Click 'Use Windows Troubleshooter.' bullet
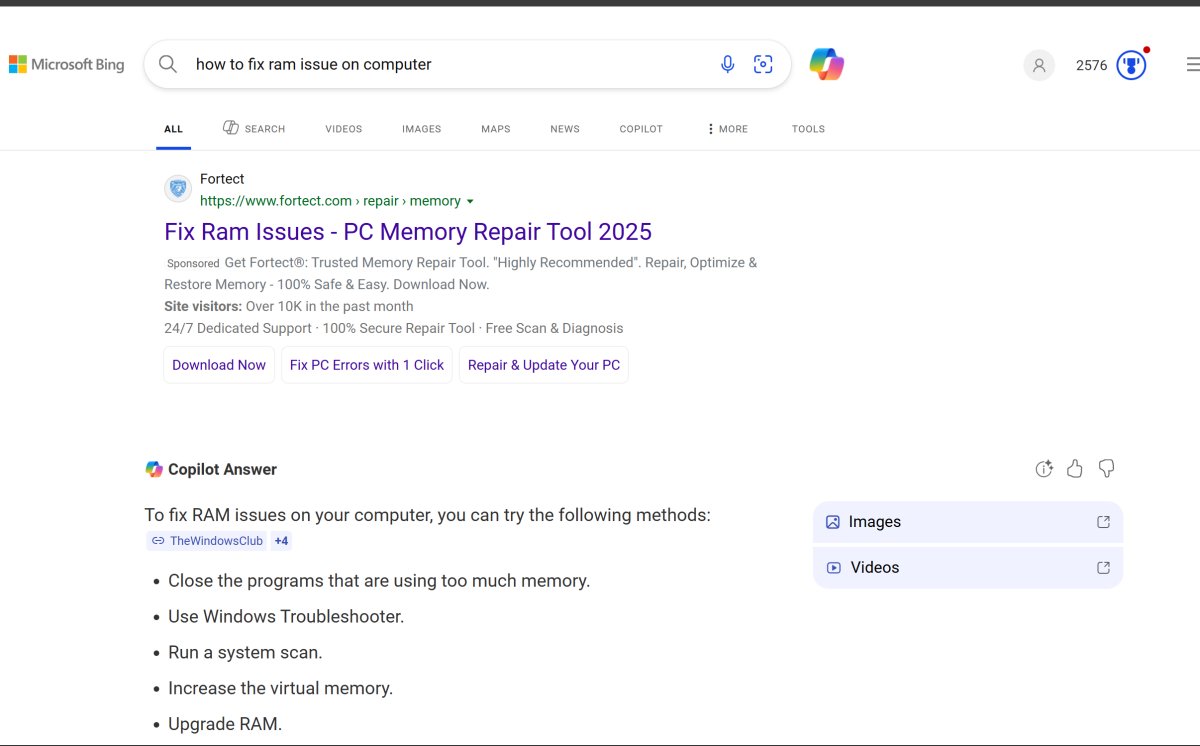1200x746 pixels. [x=286, y=617]
